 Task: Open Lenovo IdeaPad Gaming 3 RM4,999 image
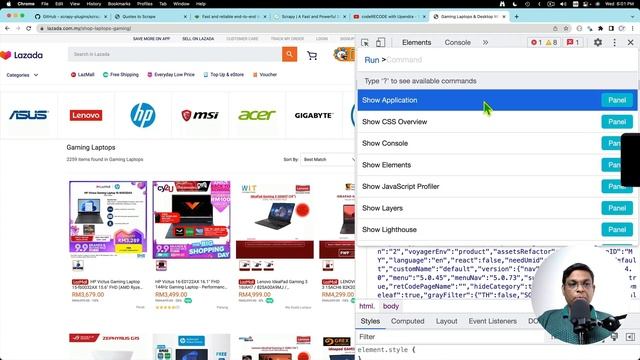[x=275, y=220]
